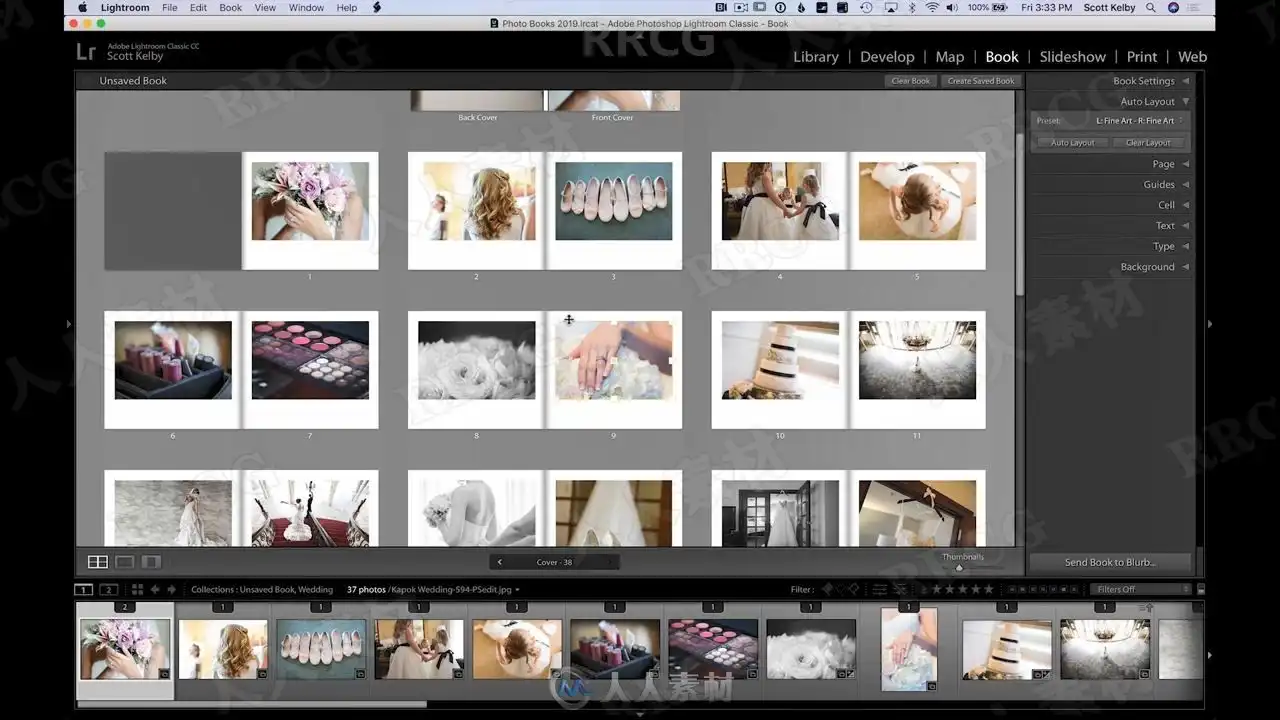1280x720 pixels.
Task: Open the Help menu
Action: click(347, 8)
